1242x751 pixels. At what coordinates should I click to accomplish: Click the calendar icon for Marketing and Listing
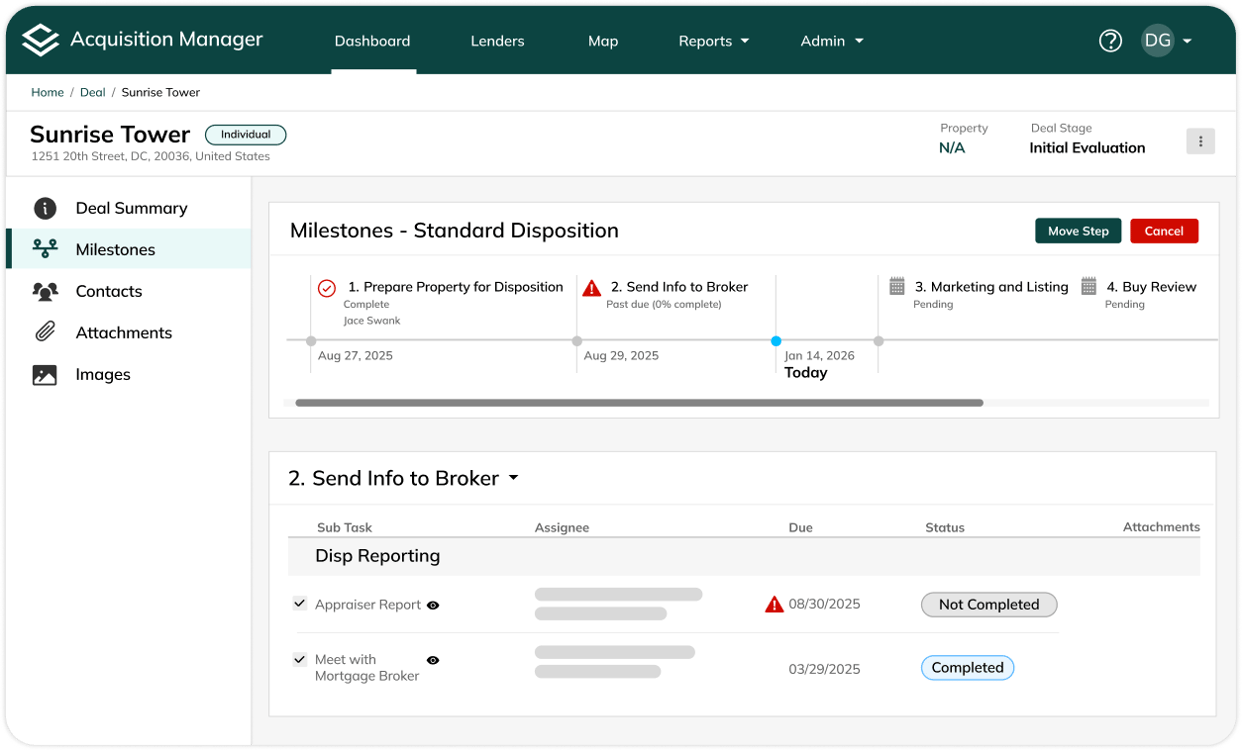897,286
